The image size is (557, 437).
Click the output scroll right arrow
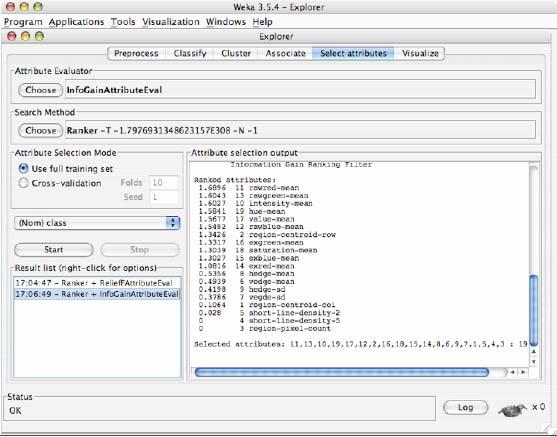[x=523, y=372]
